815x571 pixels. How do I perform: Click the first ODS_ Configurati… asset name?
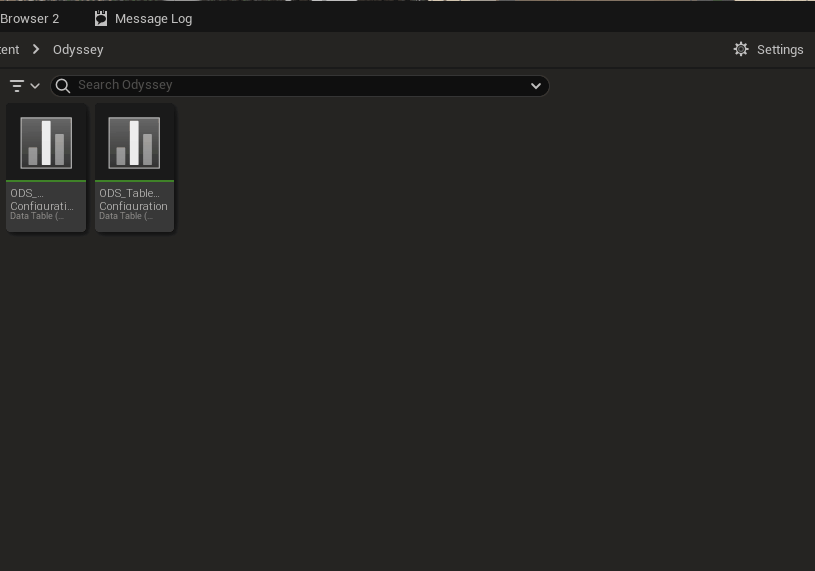[42, 199]
